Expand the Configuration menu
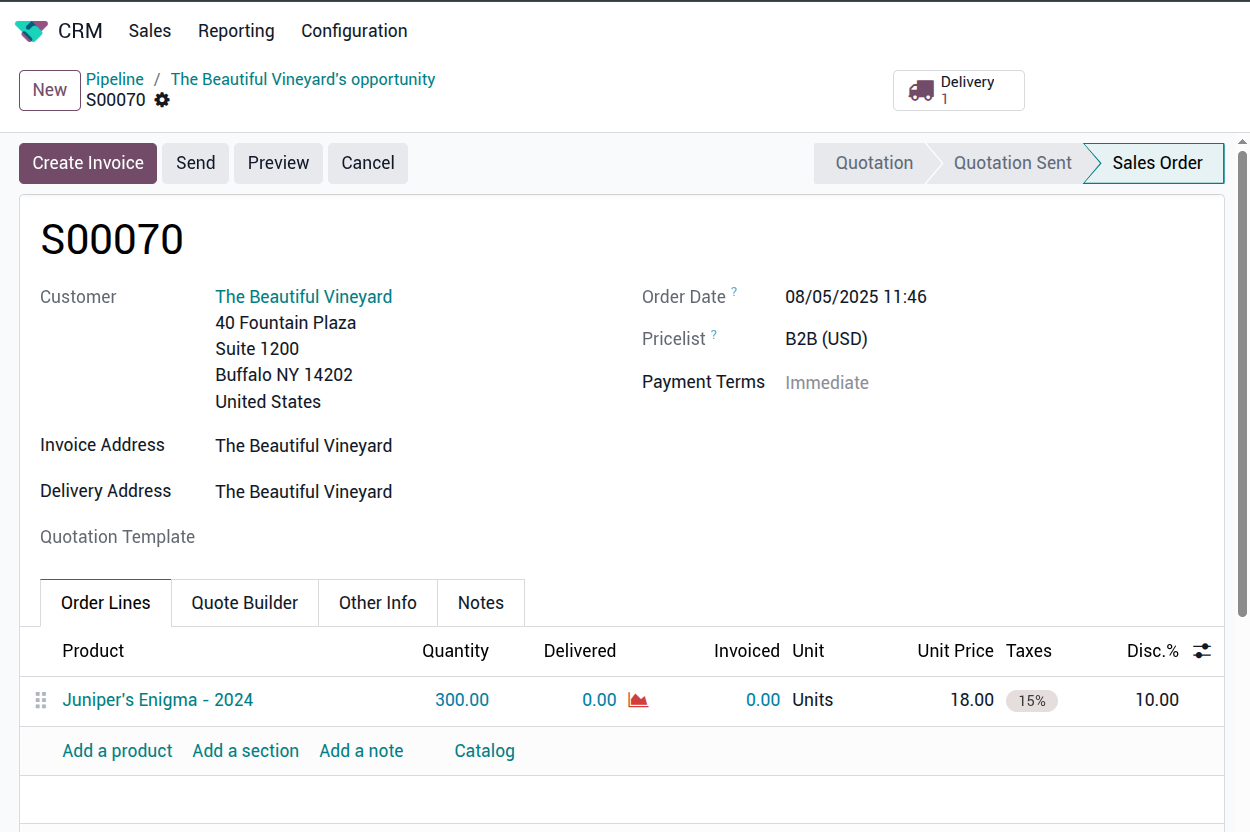Screen dimensions: 1250x832 (x=354, y=31)
